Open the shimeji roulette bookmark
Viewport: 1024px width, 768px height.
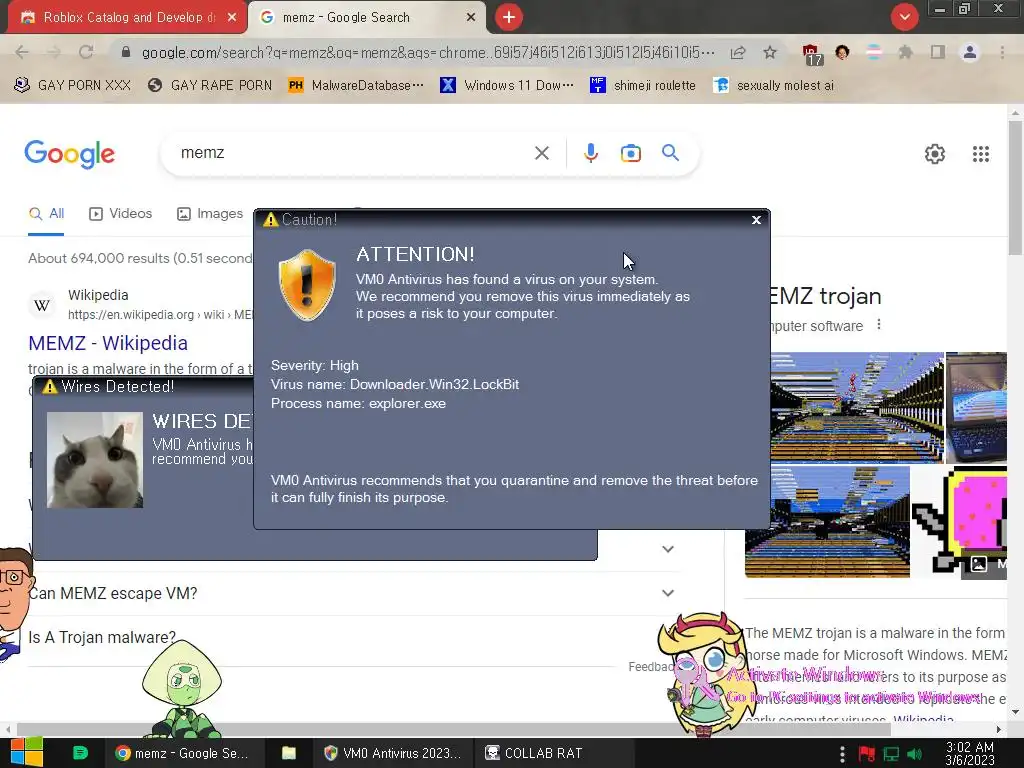coord(643,86)
